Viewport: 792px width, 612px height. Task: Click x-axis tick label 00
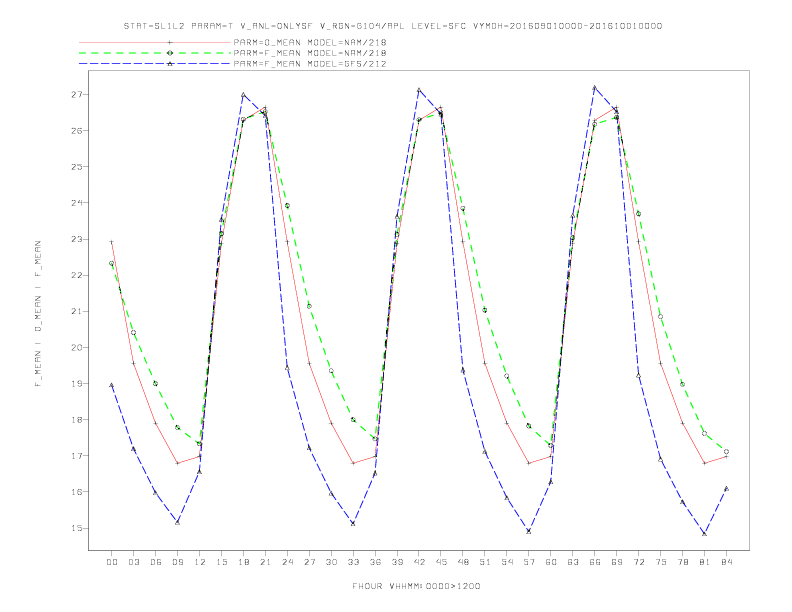[112, 562]
